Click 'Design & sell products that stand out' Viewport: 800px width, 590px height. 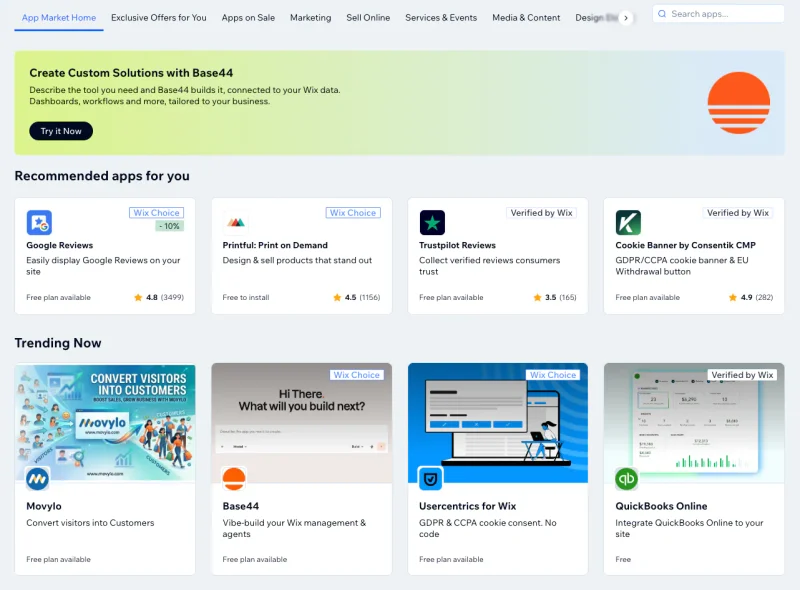(x=297, y=260)
